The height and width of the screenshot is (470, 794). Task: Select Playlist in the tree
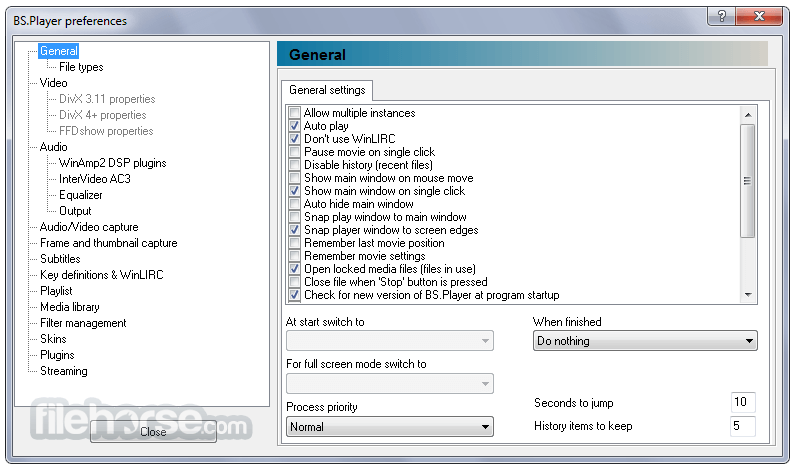point(56,291)
